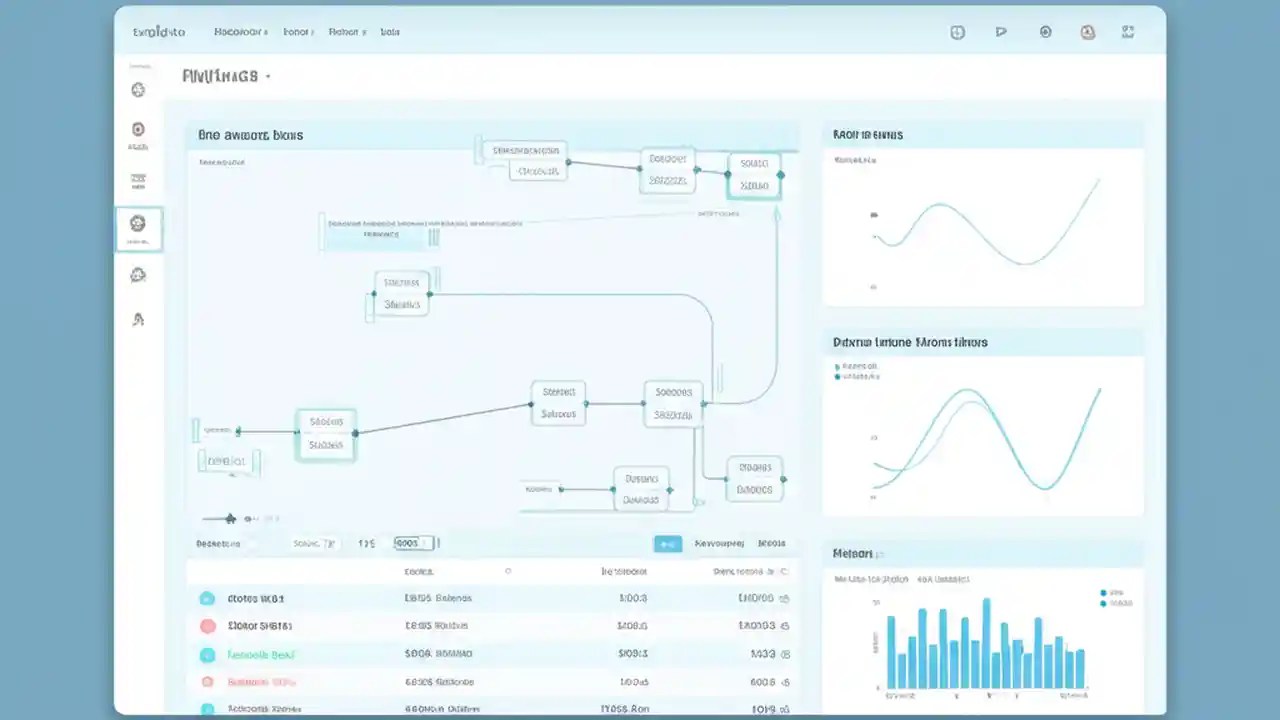Expand the first navigation menu's dropdown arrow
Image resolution: width=1280 pixels, height=720 pixels.
(x=266, y=32)
